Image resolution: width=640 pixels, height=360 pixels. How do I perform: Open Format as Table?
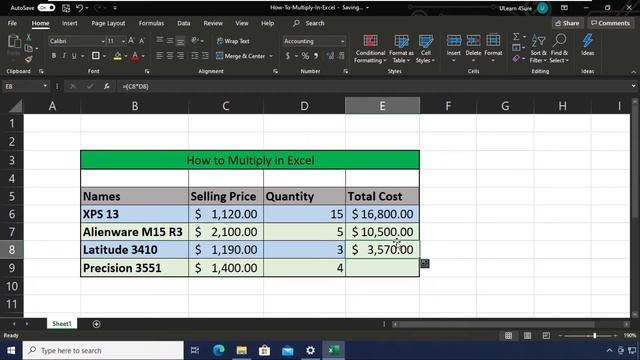401,49
